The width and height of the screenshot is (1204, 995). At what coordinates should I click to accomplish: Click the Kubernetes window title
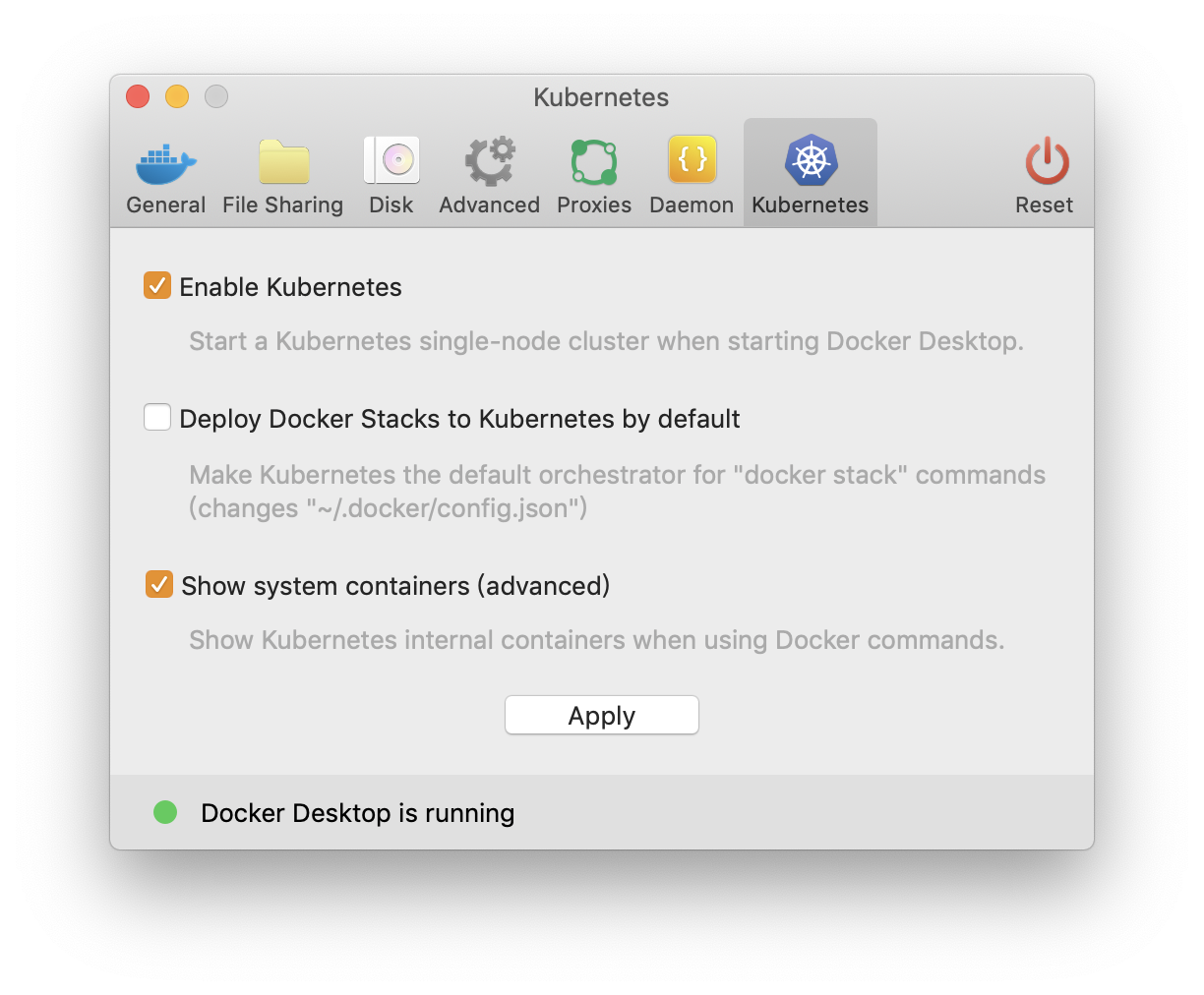coord(601,97)
